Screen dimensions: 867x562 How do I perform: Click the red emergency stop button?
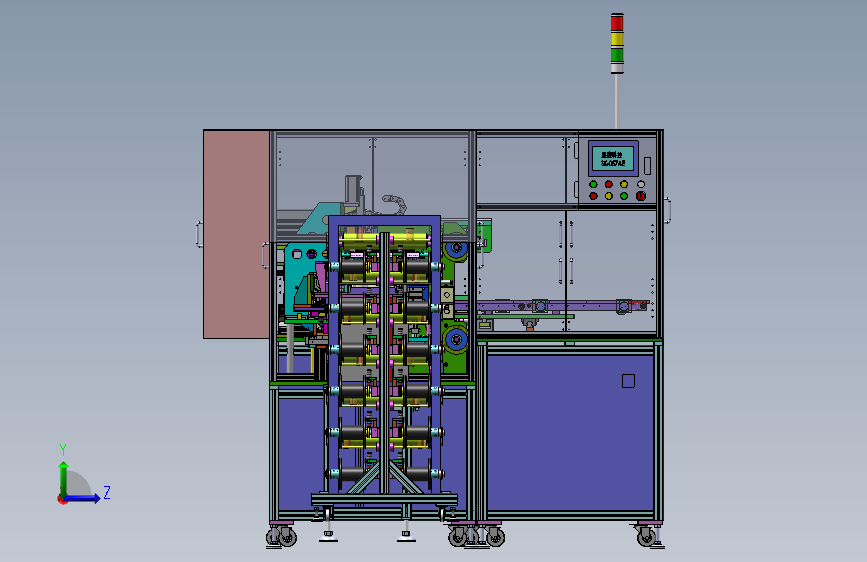pyautogui.click(x=641, y=196)
